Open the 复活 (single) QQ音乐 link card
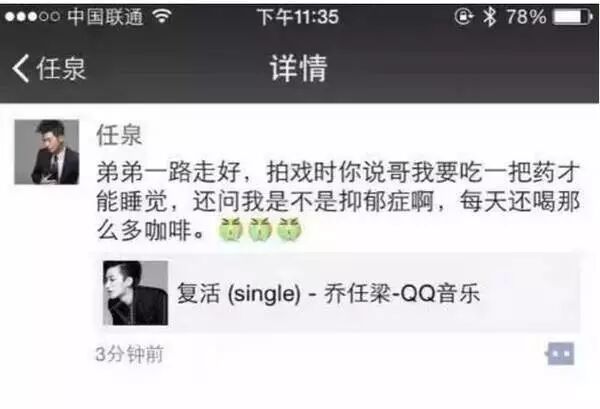The image size is (600, 409). (x=339, y=293)
